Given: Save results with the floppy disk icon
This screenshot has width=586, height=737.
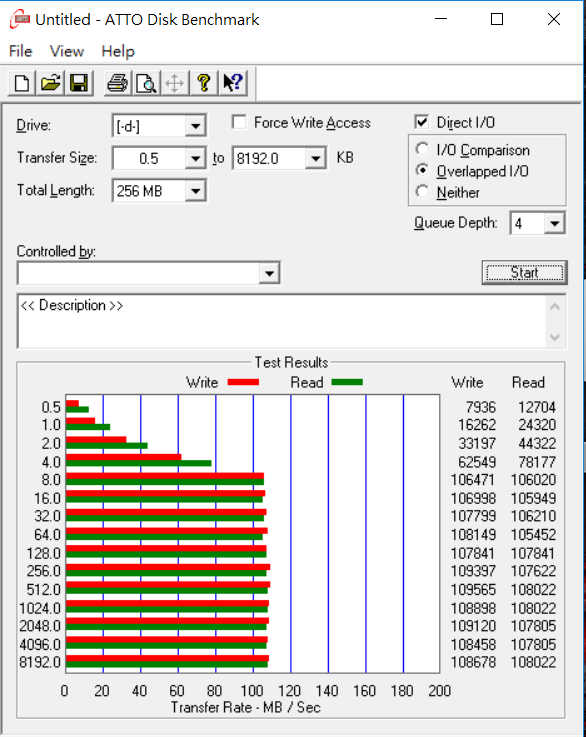Looking at the screenshot, I should point(79,84).
